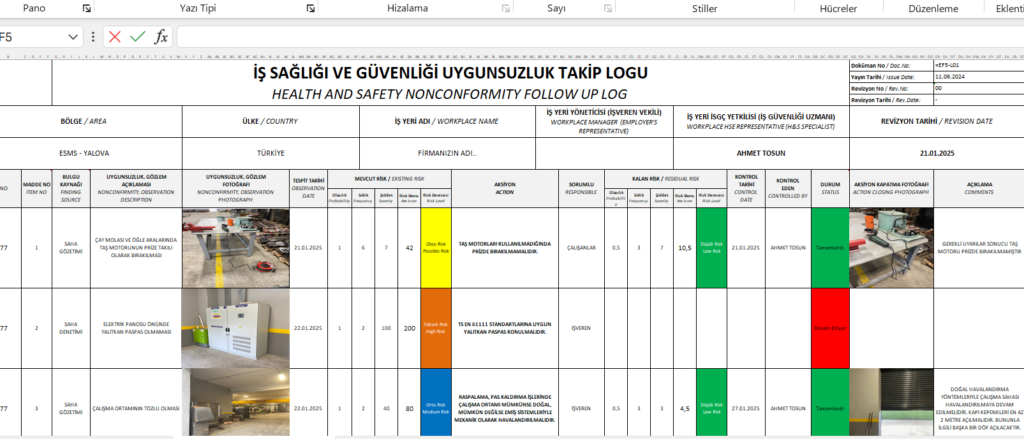
Task: Click the BÖLGE / AREA header cell
Action: (x=91, y=122)
